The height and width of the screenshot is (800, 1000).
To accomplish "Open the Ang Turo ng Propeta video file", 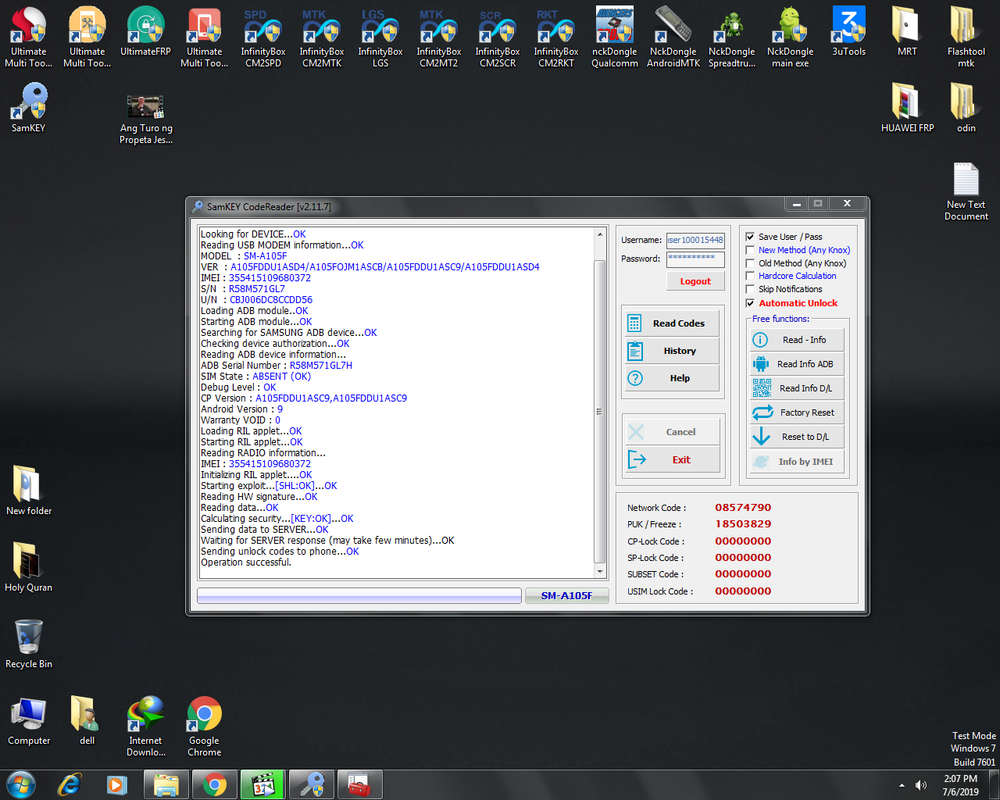I will click(x=145, y=120).
